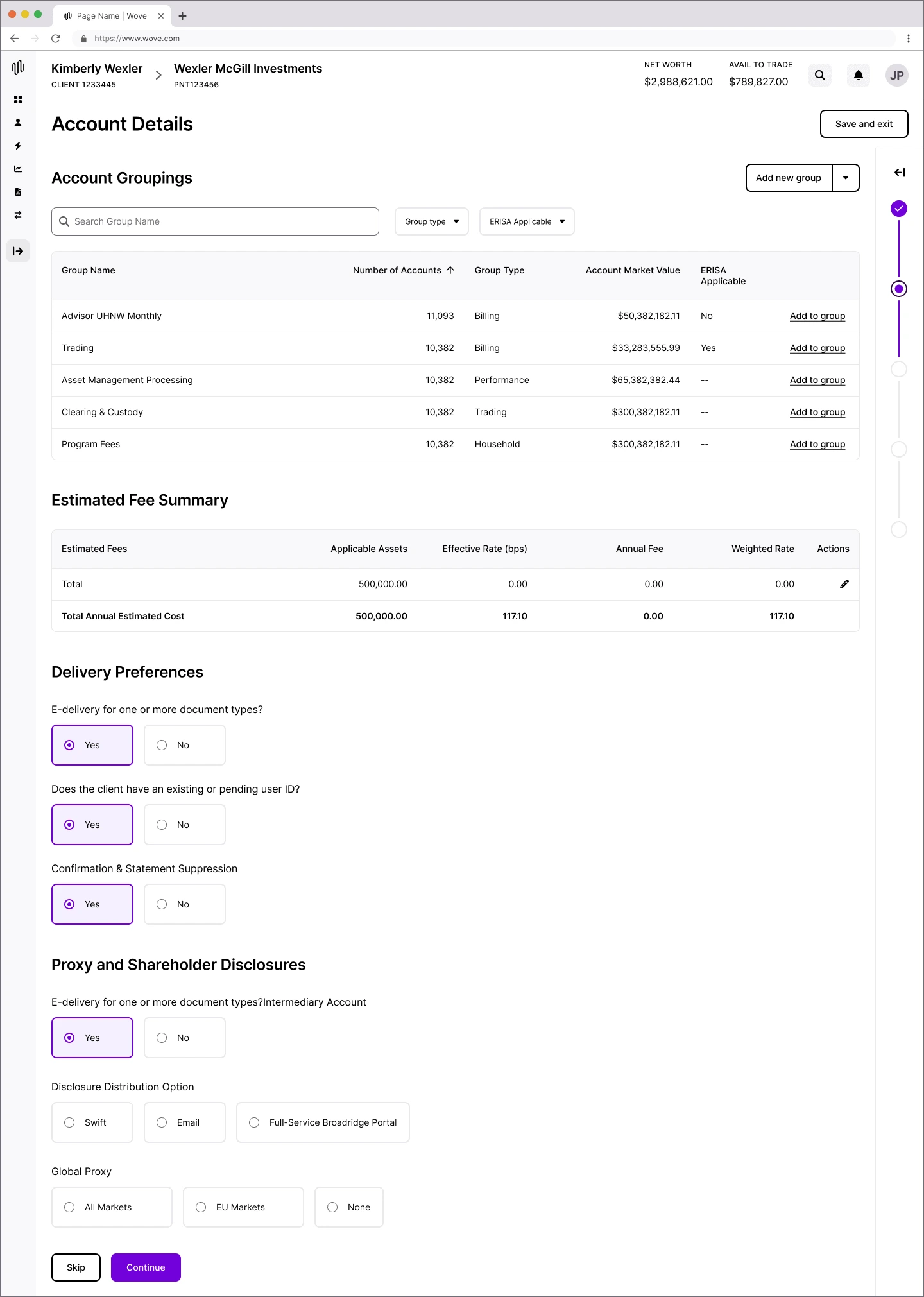Open the ERISA Applicable filter dropdown
Image resolution: width=924 pixels, height=1297 pixels.
point(527,221)
